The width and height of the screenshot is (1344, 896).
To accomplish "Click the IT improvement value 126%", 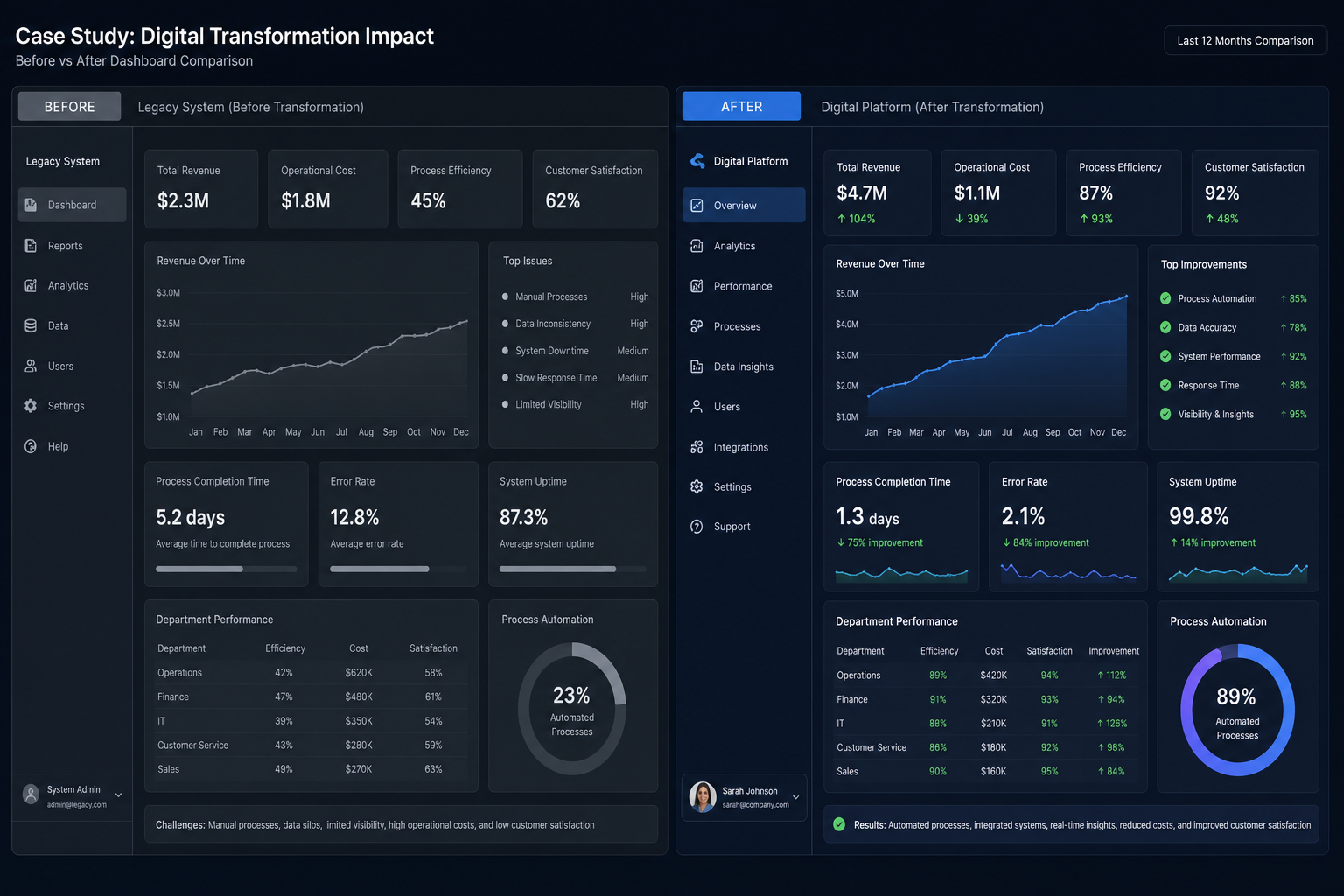I will [x=1112, y=724].
